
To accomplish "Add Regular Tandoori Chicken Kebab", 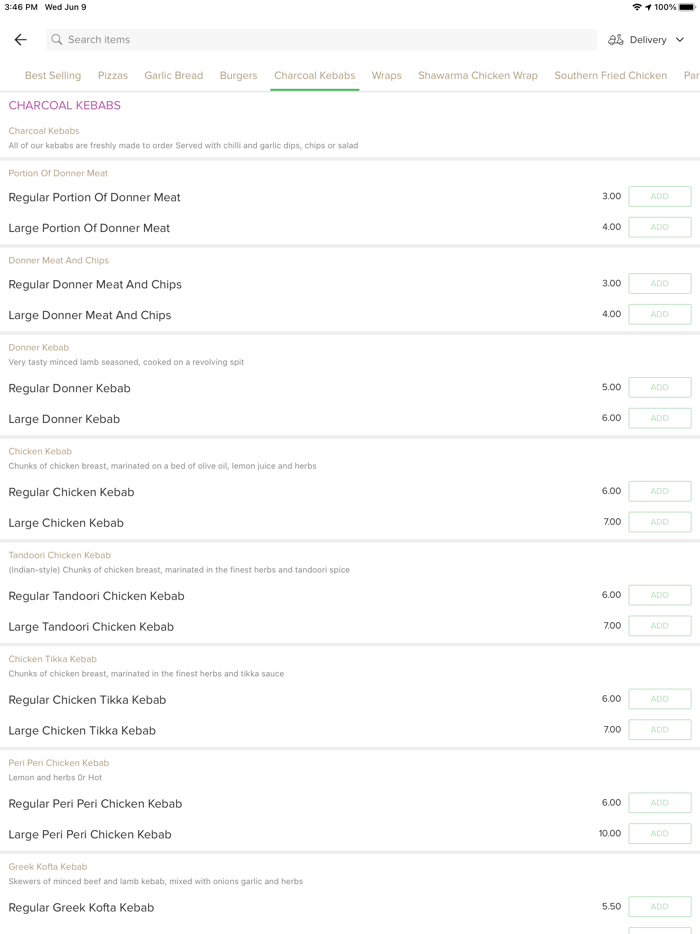I will (x=659, y=595).
